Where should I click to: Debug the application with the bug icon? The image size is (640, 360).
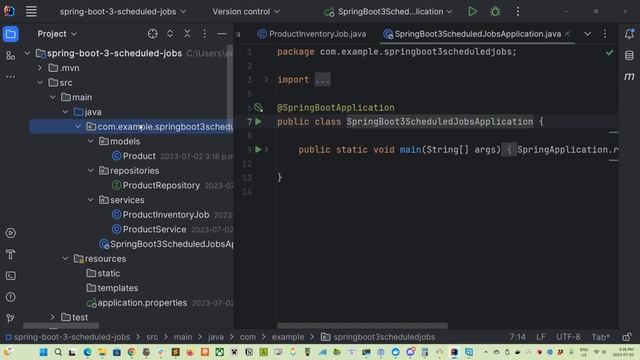(x=495, y=11)
